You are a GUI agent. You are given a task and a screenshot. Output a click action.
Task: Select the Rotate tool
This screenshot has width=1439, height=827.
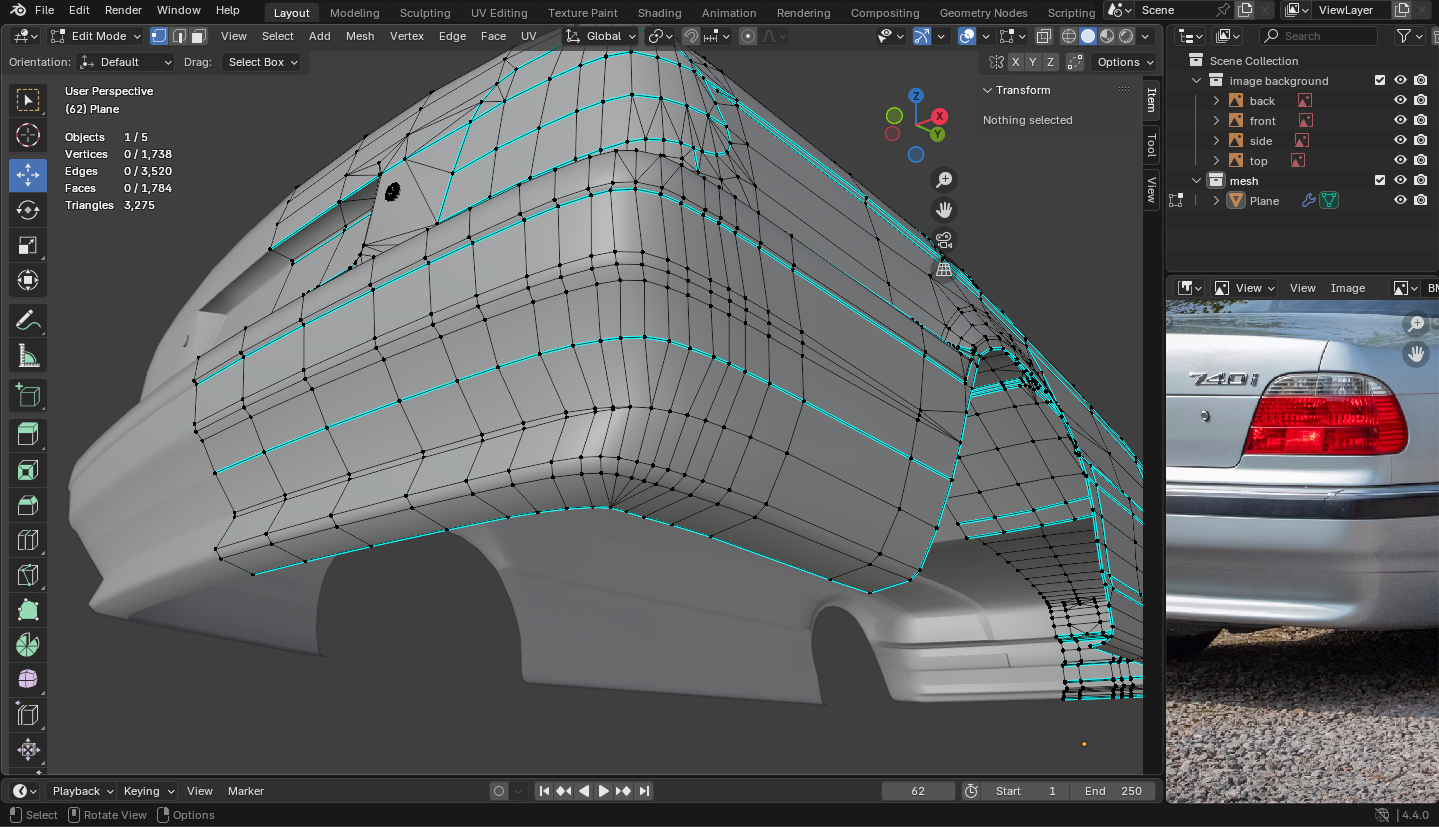28,210
